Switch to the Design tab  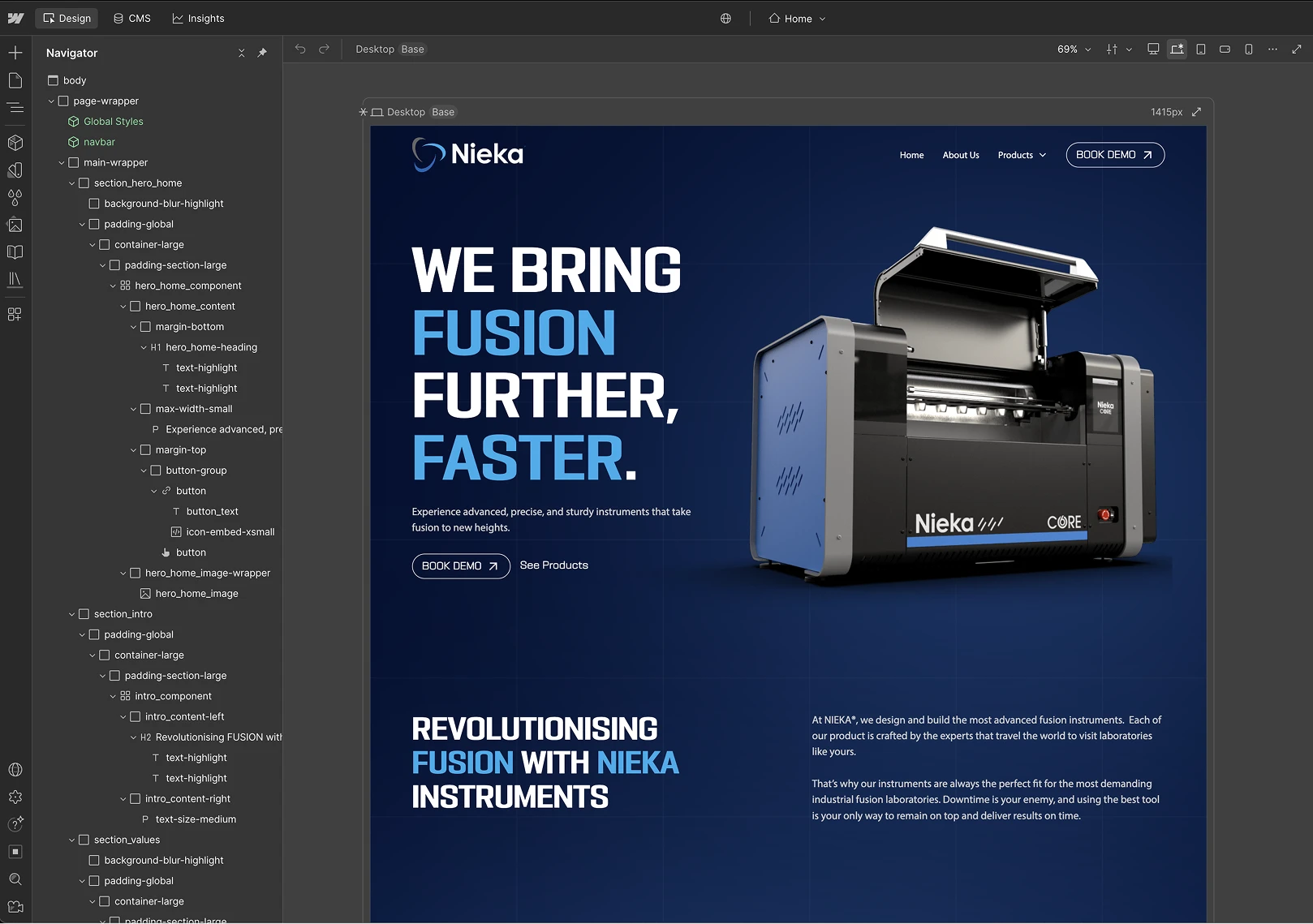[x=67, y=18]
